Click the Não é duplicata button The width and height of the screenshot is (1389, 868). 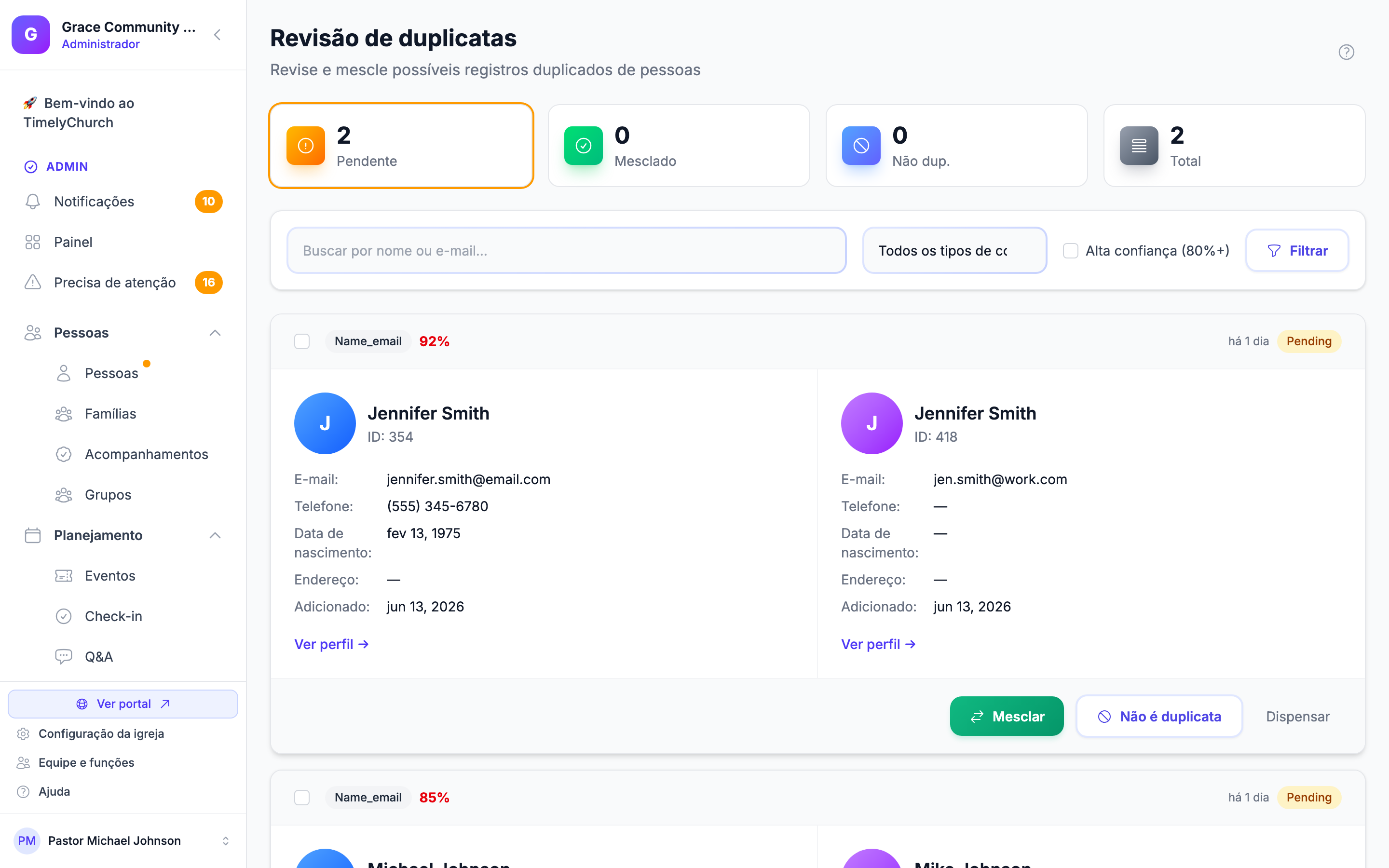[x=1159, y=717]
